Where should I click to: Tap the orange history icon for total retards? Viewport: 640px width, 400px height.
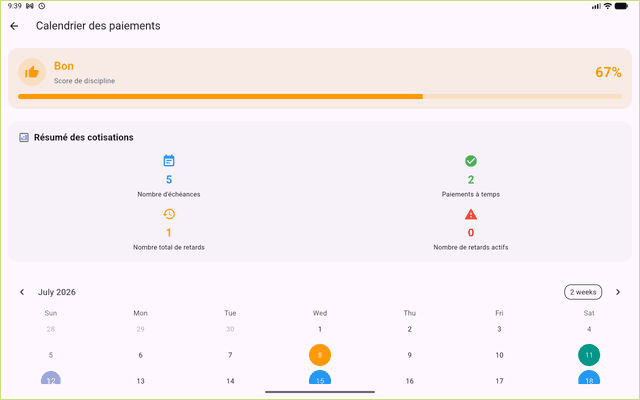(169, 214)
